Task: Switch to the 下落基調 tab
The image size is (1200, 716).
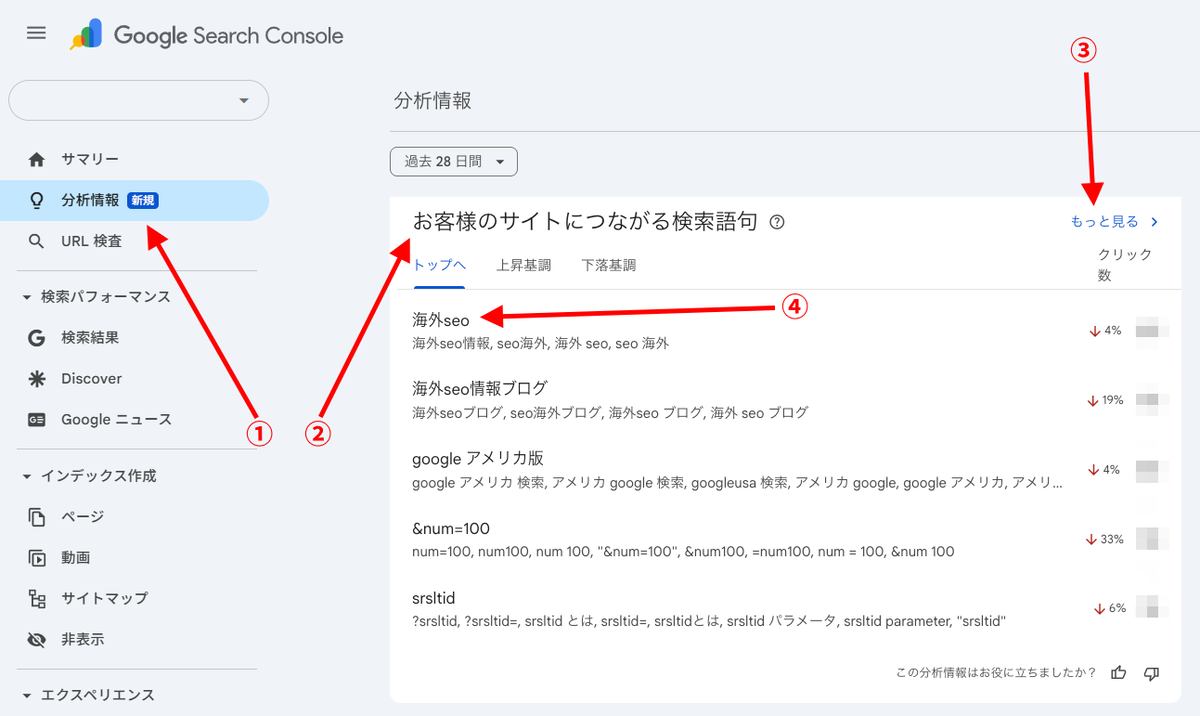Action: pyautogui.click(x=608, y=265)
